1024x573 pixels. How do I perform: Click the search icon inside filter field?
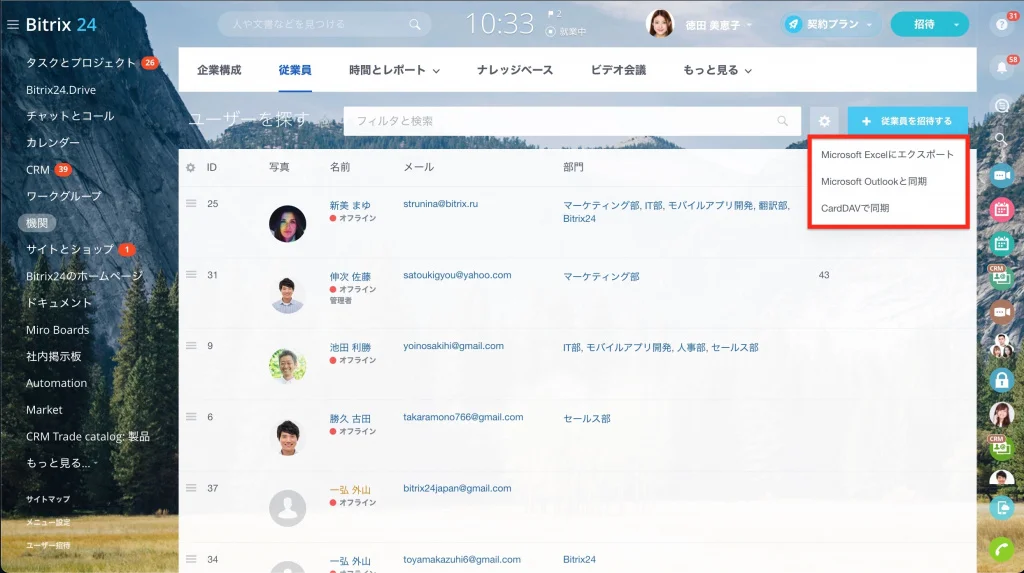coord(782,121)
